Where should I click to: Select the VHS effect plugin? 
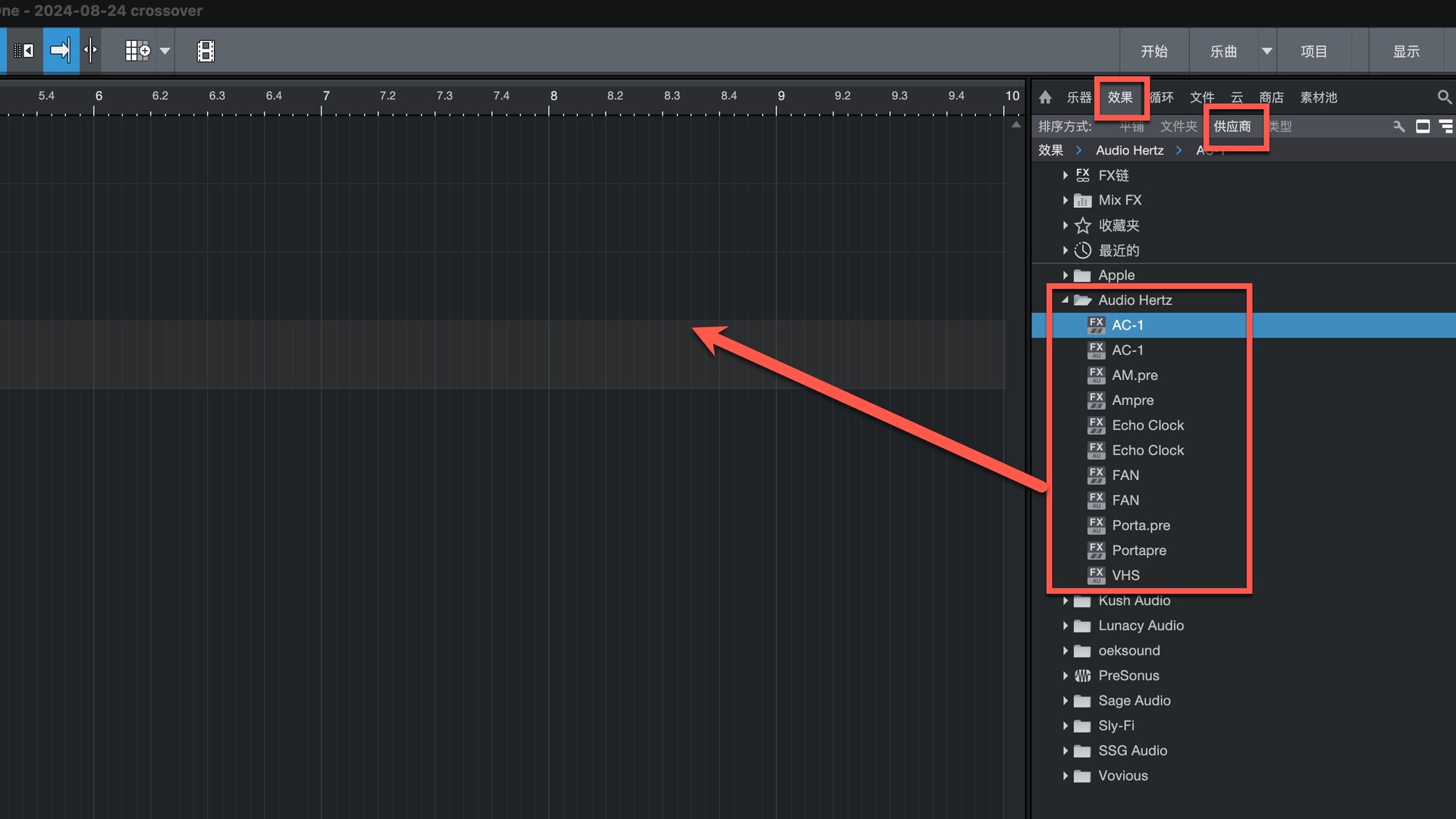coord(1125,576)
